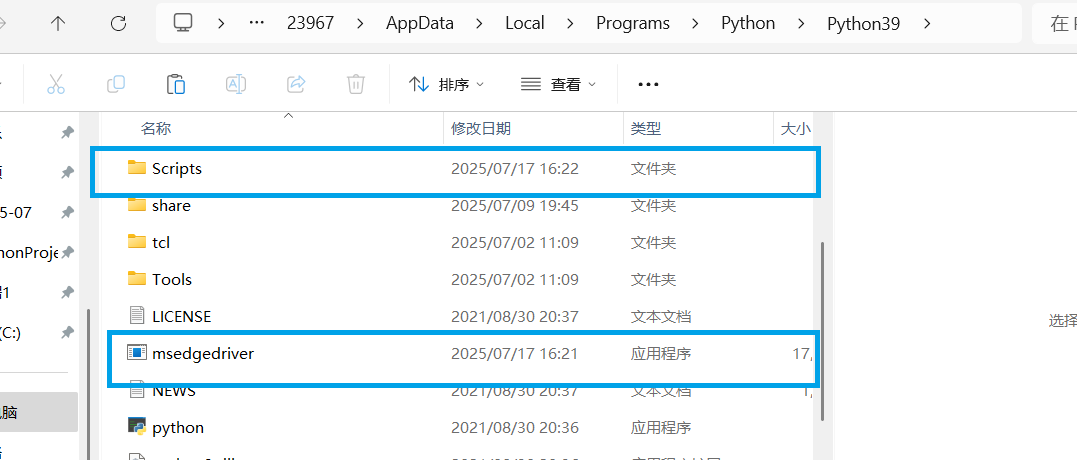This screenshot has height=460, width=1077.
Task: Navigate to Local in the address bar
Action: [x=525, y=23]
